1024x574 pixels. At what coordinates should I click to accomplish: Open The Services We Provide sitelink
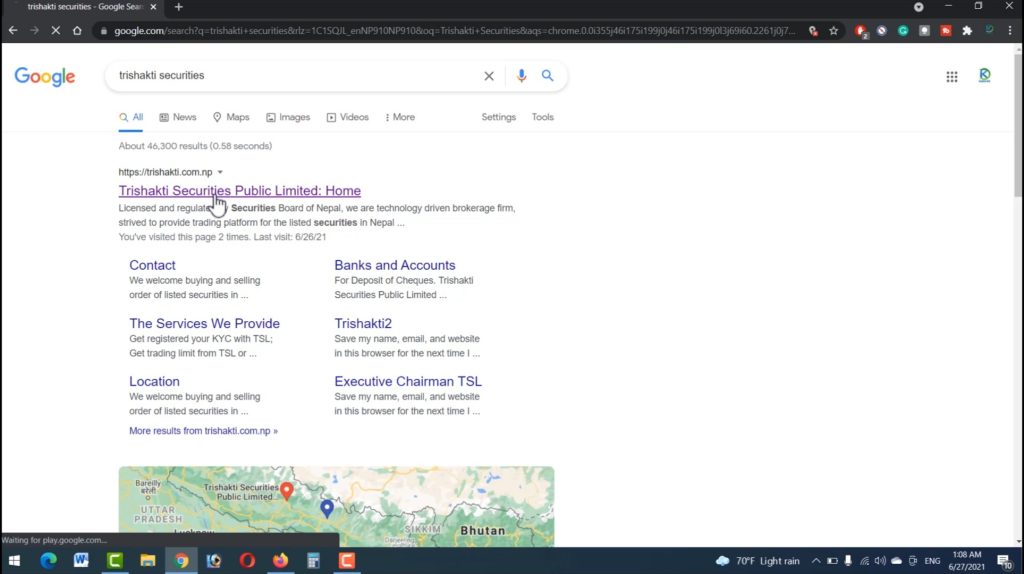point(204,323)
